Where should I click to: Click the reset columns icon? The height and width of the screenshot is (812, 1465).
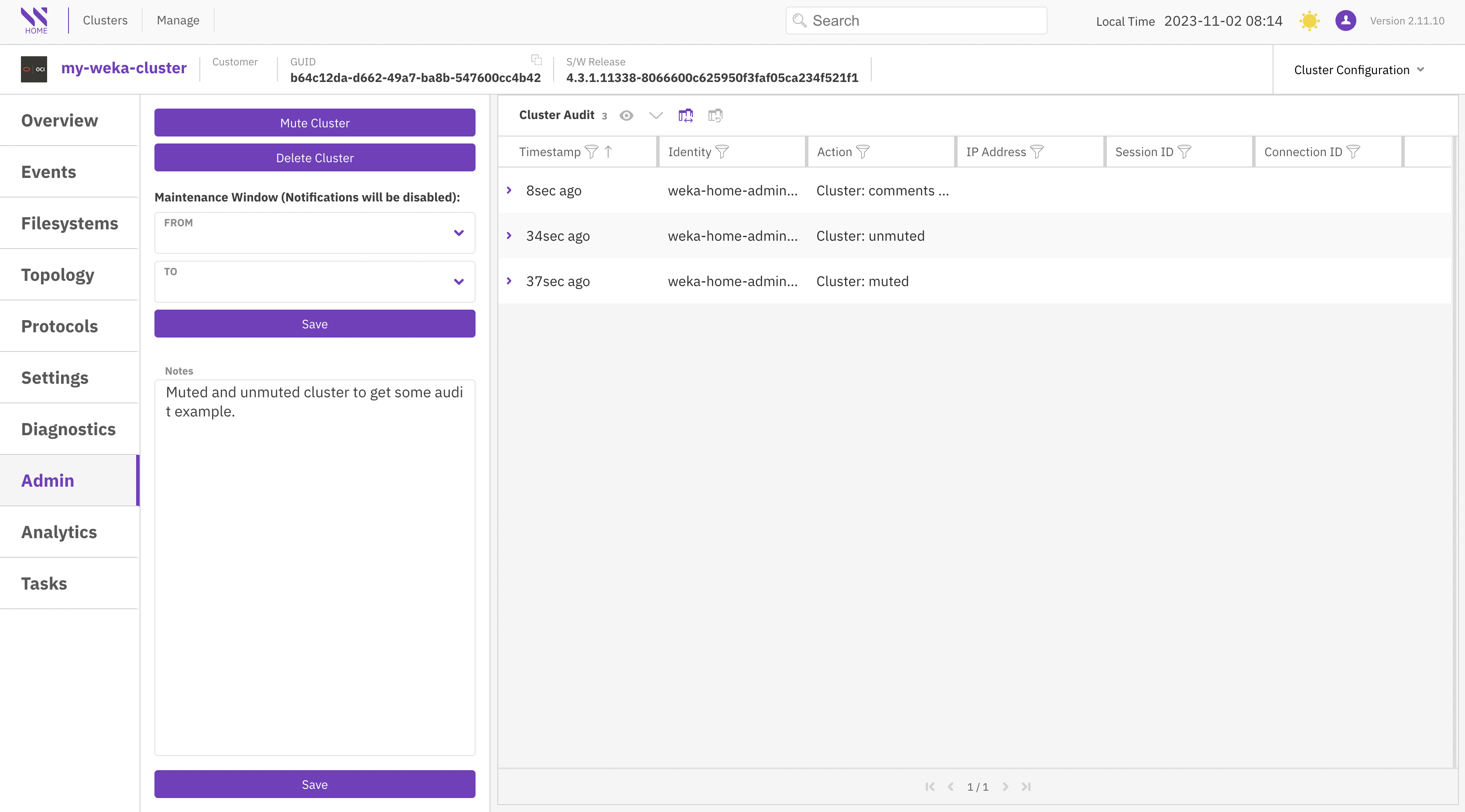[x=715, y=116]
